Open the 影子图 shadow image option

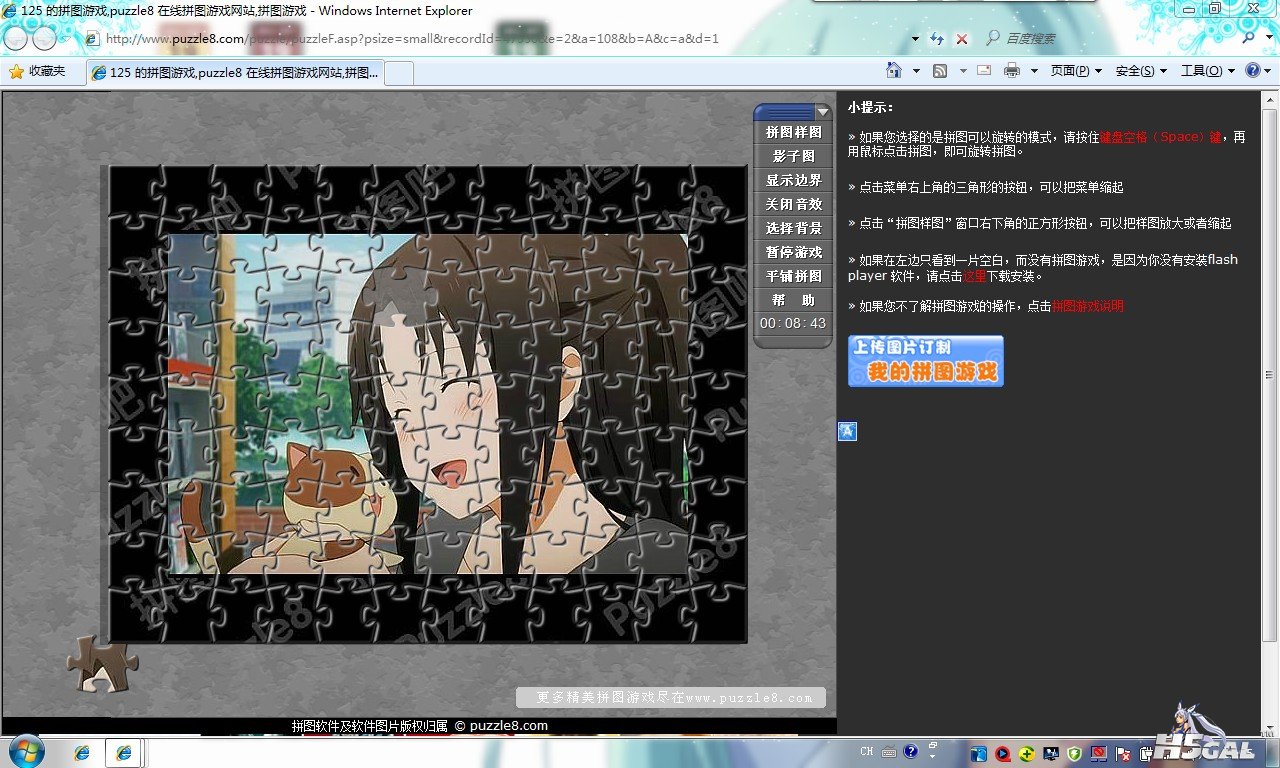[x=793, y=156]
